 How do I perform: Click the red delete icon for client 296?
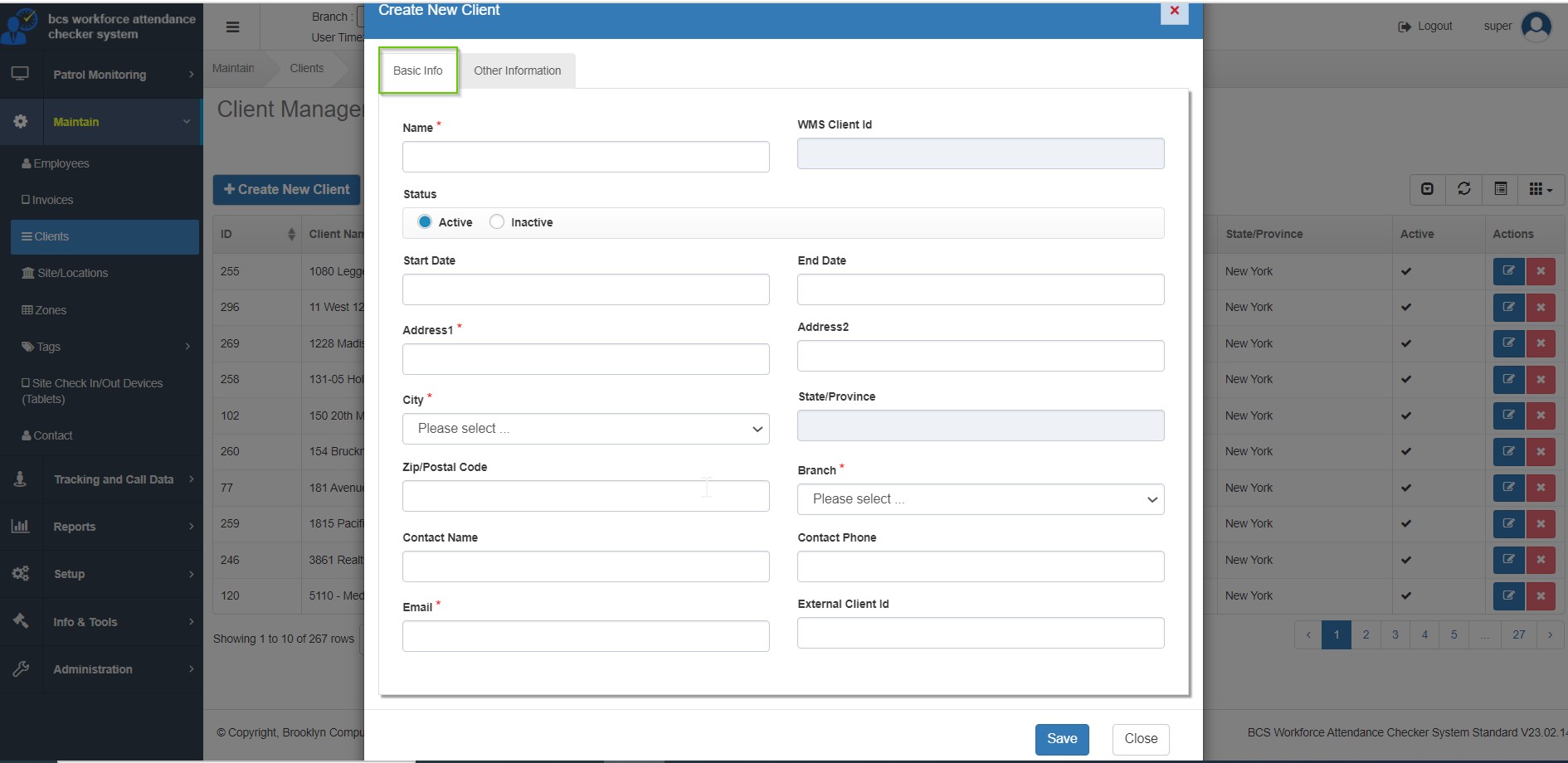click(x=1540, y=308)
